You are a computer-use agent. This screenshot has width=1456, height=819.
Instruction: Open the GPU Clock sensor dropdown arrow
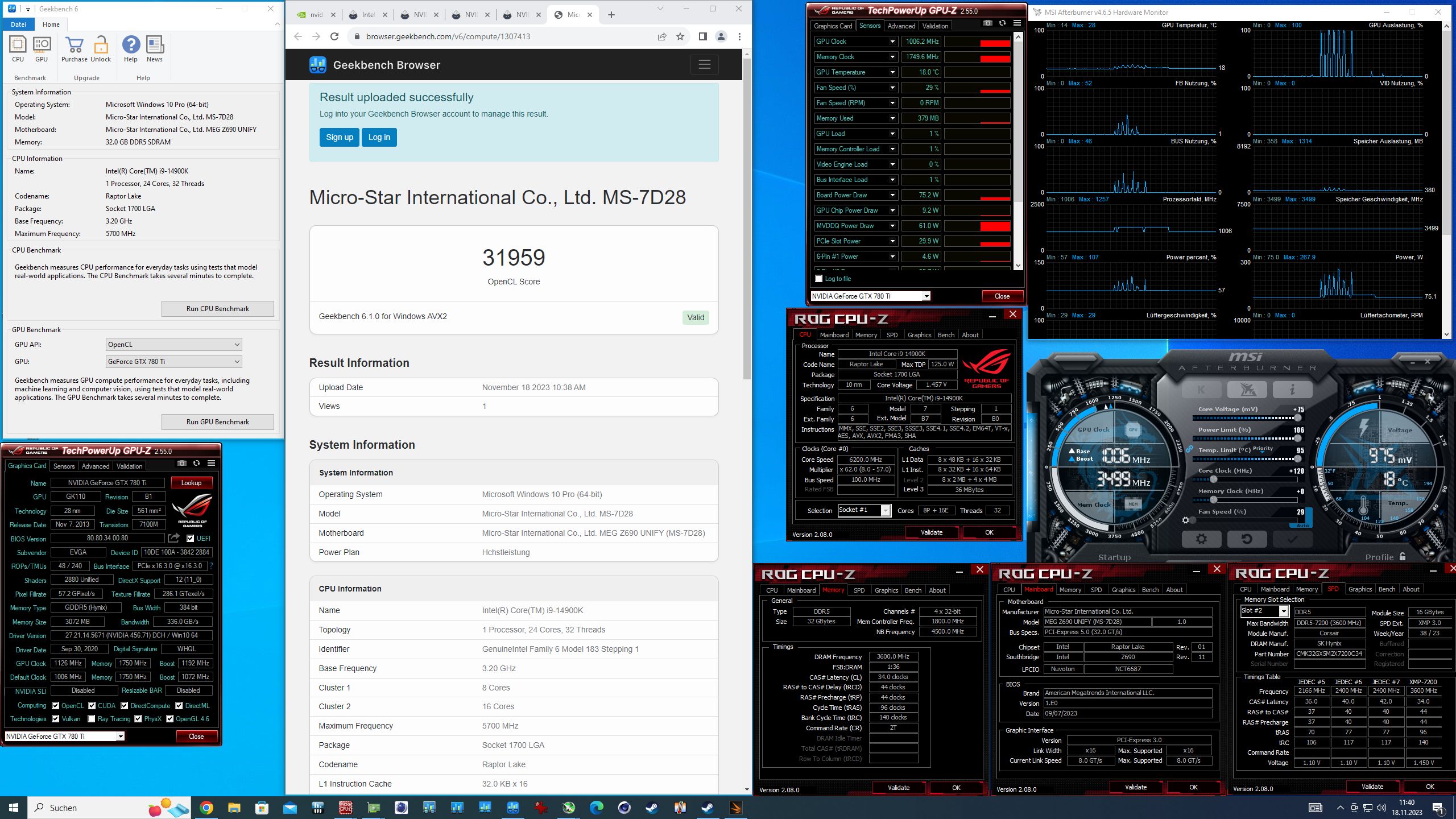pyautogui.click(x=892, y=42)
